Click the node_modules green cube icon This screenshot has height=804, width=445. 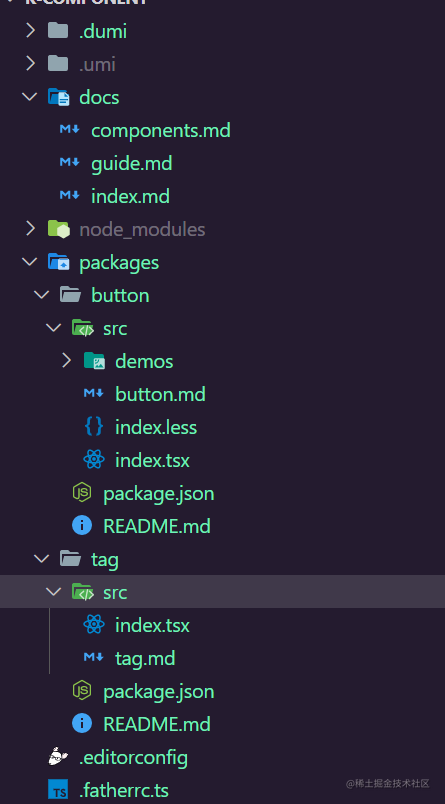58,229
